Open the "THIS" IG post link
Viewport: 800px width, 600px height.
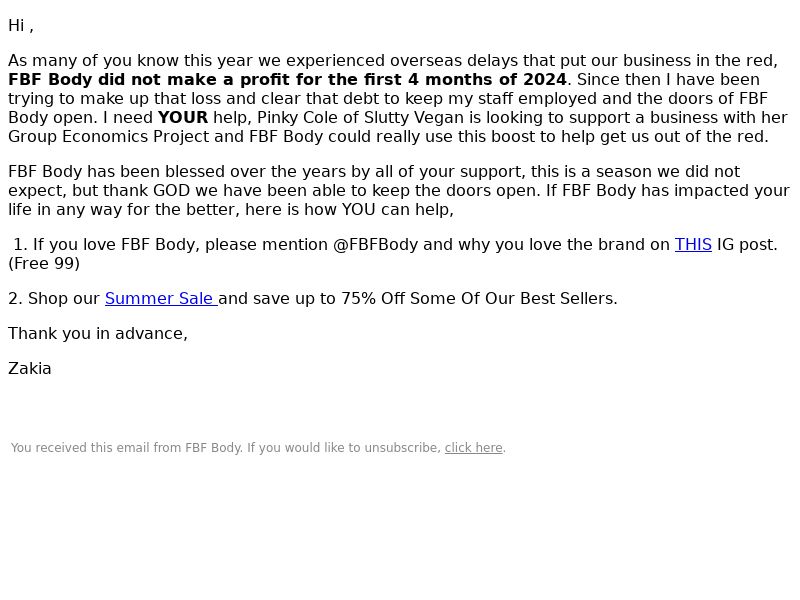coord(693,244)
